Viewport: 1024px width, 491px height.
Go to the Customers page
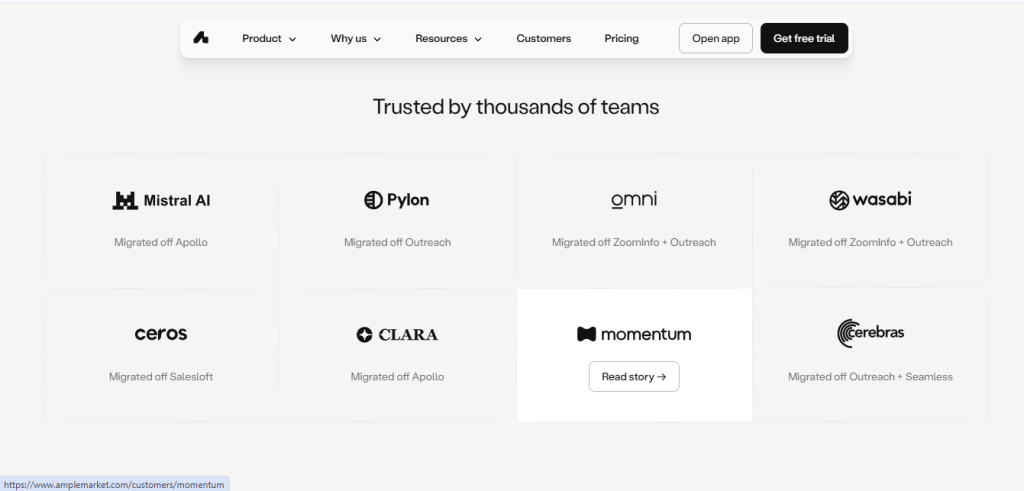(x=543, y=39)
